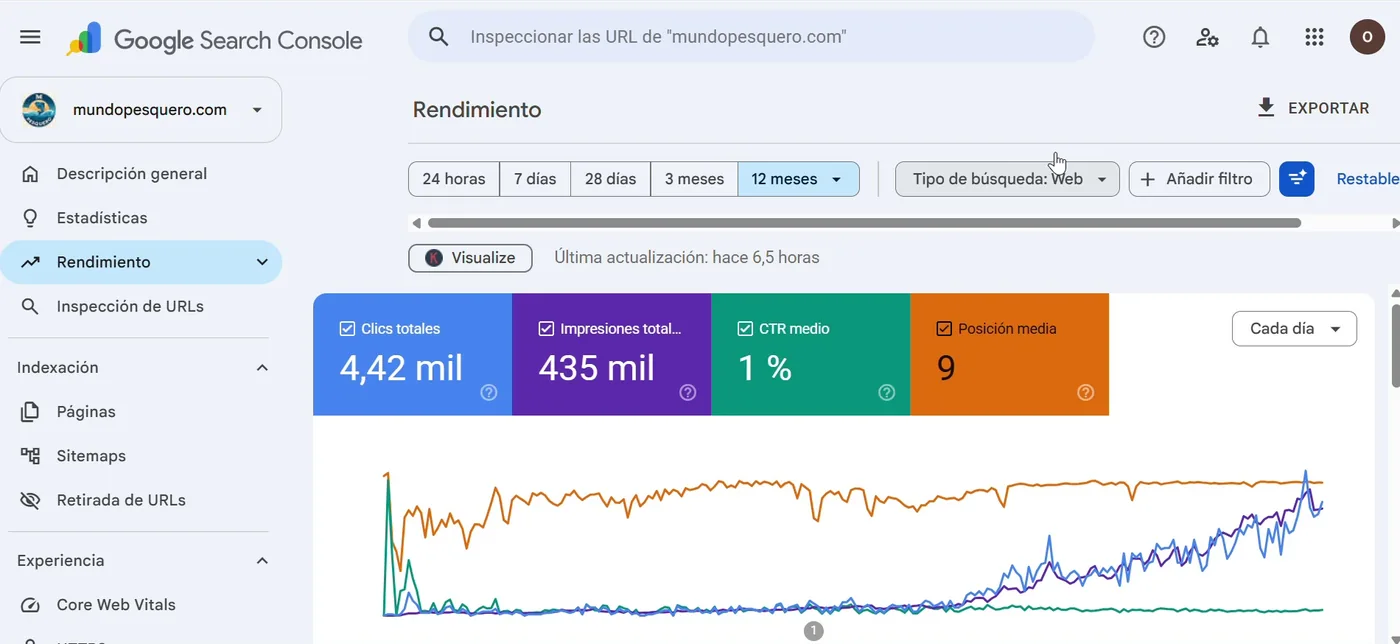Show help for Posición media card

[x=1086, y=393]
